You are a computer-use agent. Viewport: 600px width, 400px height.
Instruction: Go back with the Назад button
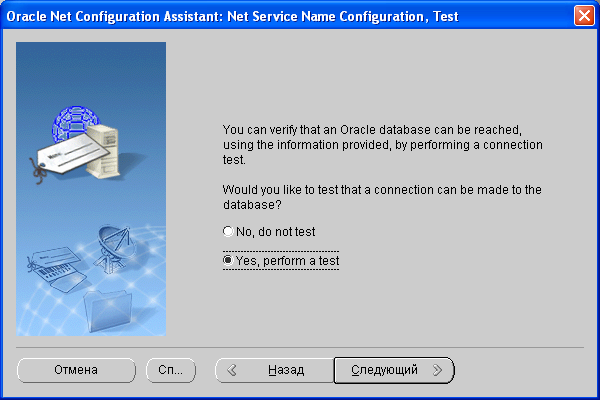click(x=275, y=370)
